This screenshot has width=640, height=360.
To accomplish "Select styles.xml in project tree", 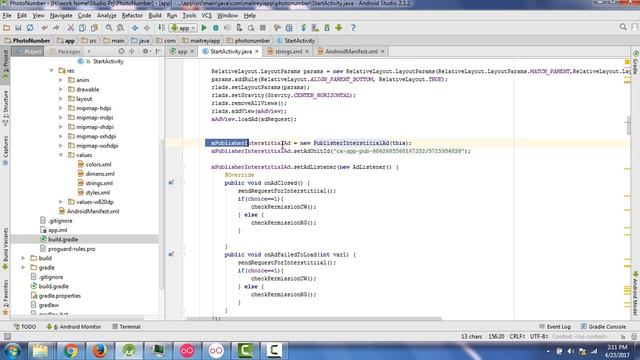I will tap(93, 193).
